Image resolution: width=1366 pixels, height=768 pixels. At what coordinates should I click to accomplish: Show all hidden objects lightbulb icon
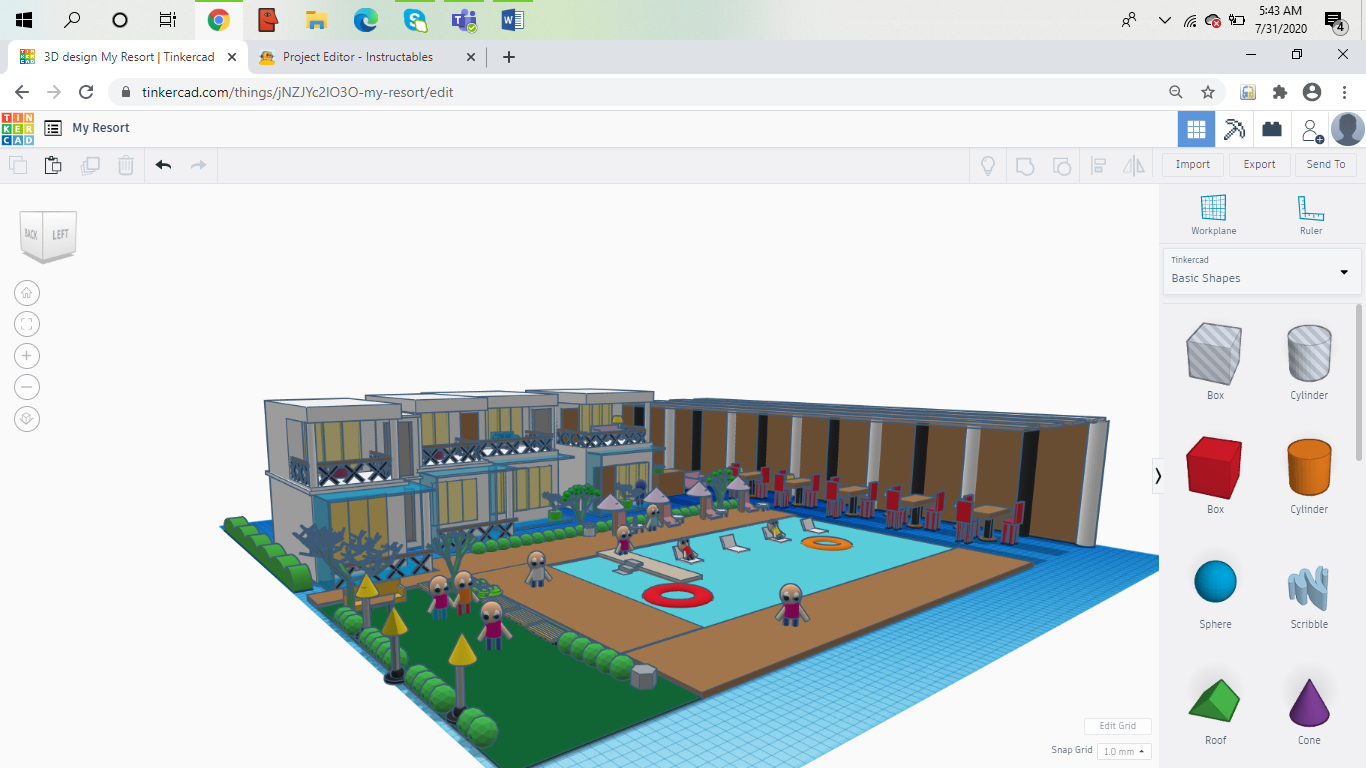point(988,166)
